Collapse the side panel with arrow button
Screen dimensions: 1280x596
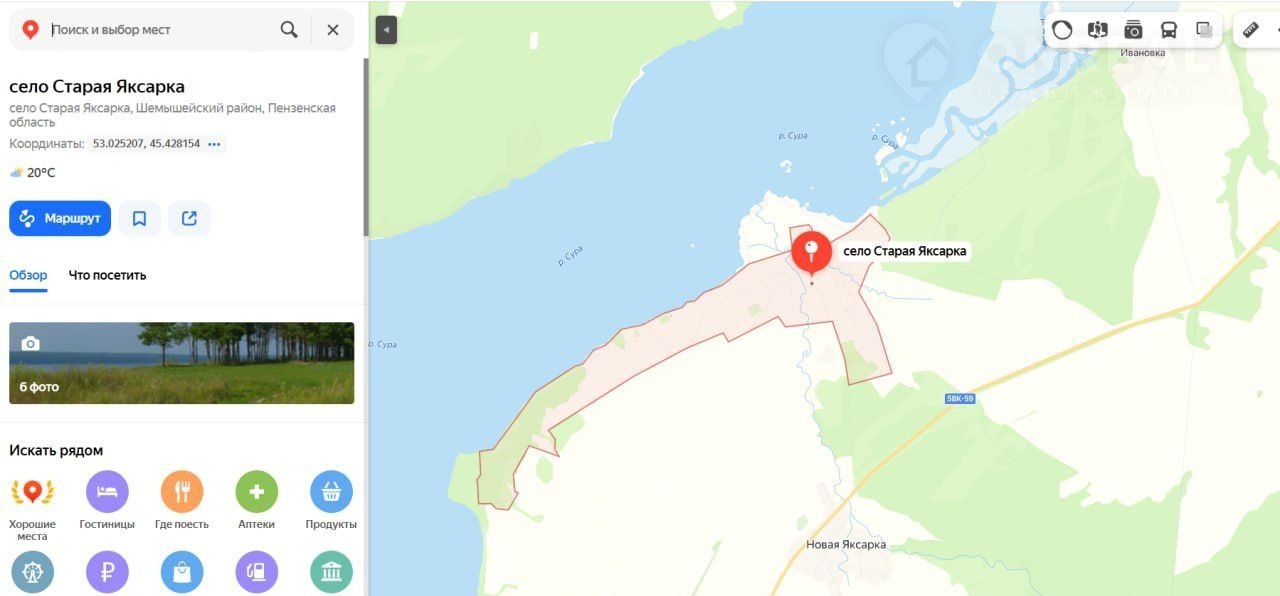click(386, 30)
